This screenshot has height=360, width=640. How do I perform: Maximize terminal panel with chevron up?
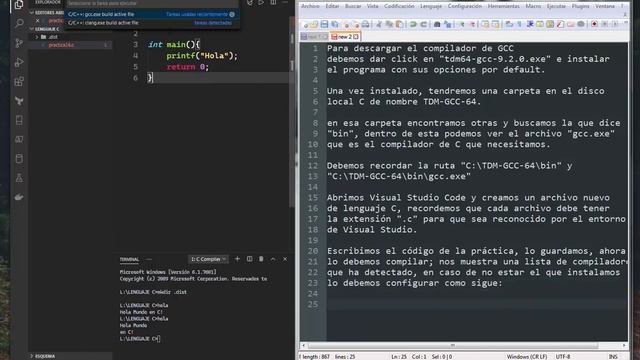273,259
